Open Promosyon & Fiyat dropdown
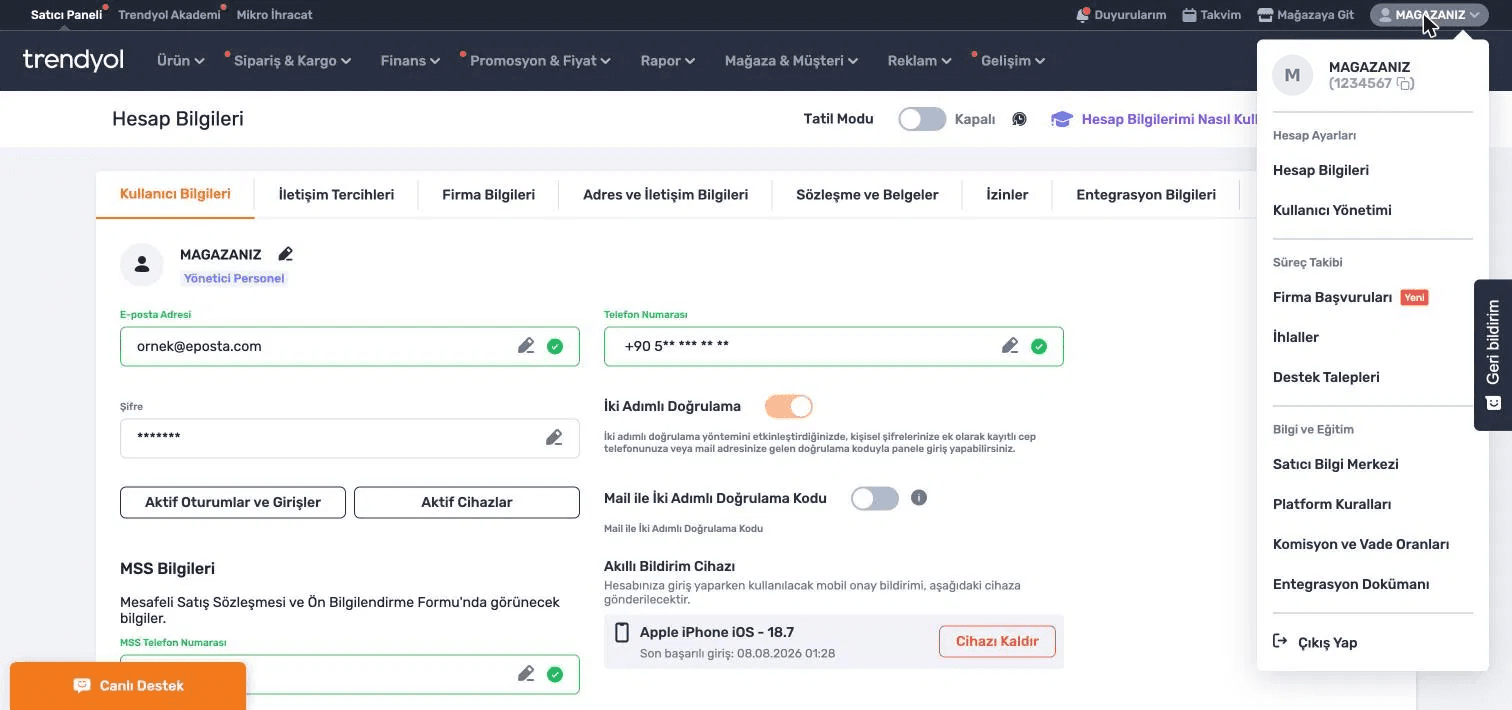This screenshot has height=710, width=1512. coord(540,60)
